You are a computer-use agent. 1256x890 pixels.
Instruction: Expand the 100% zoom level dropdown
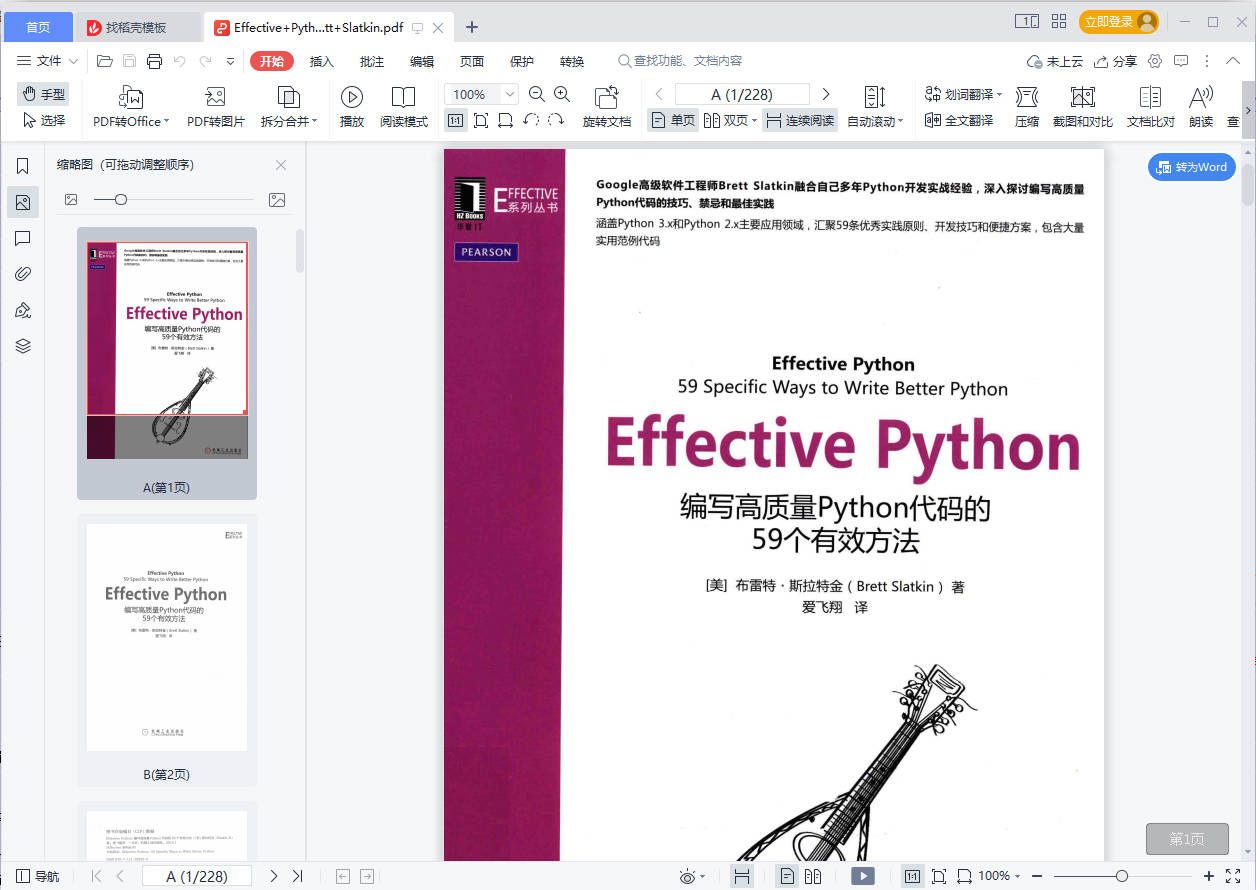pyautogui.click(x=509, y=95)
